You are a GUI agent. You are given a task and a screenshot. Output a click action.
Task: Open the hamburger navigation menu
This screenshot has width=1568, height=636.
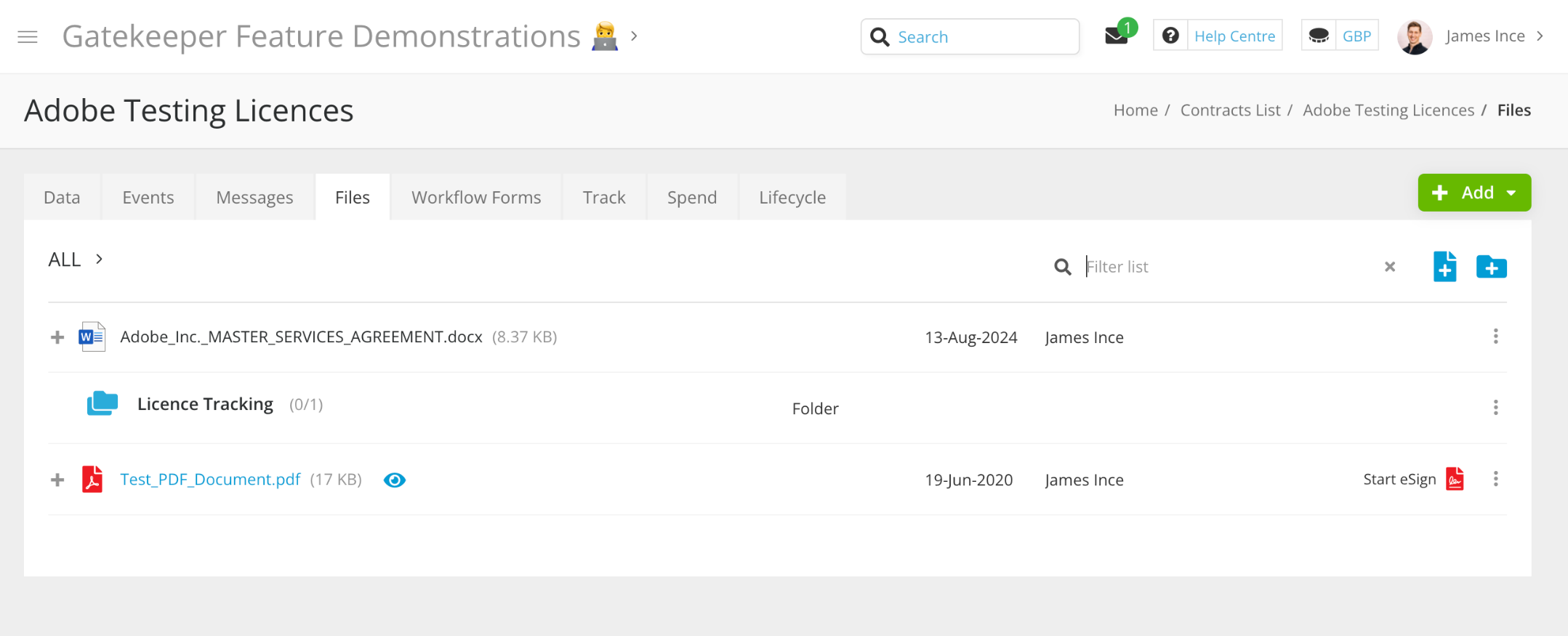pyautogui.click(x=28, y=36)
